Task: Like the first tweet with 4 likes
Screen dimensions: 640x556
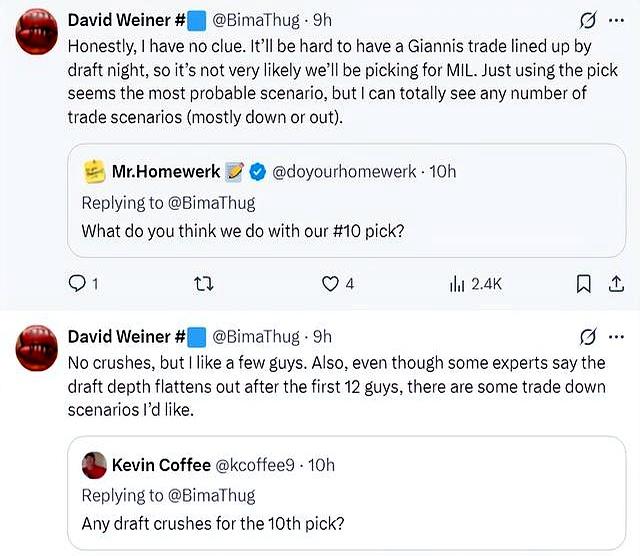Action: 330,283
